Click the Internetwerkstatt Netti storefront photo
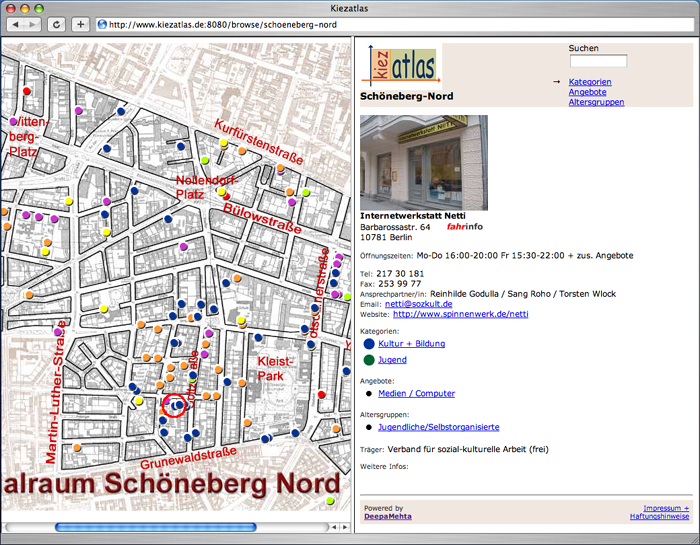Image resolution: width=700 pixels, height=545 pixels. [424, 162]
